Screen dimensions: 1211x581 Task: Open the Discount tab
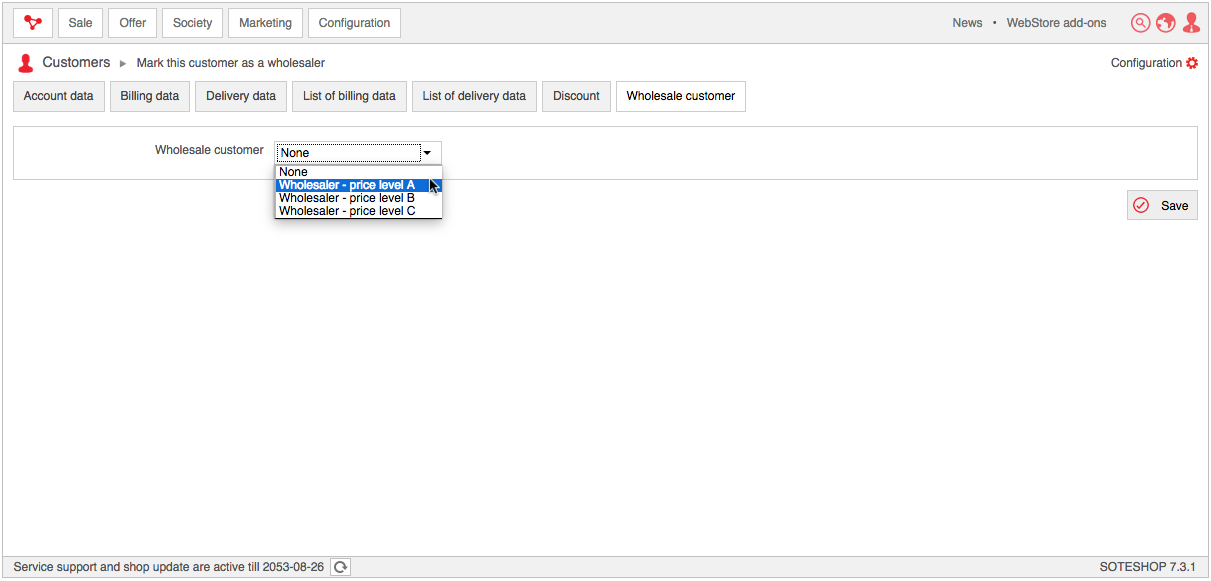coord(576,96)
